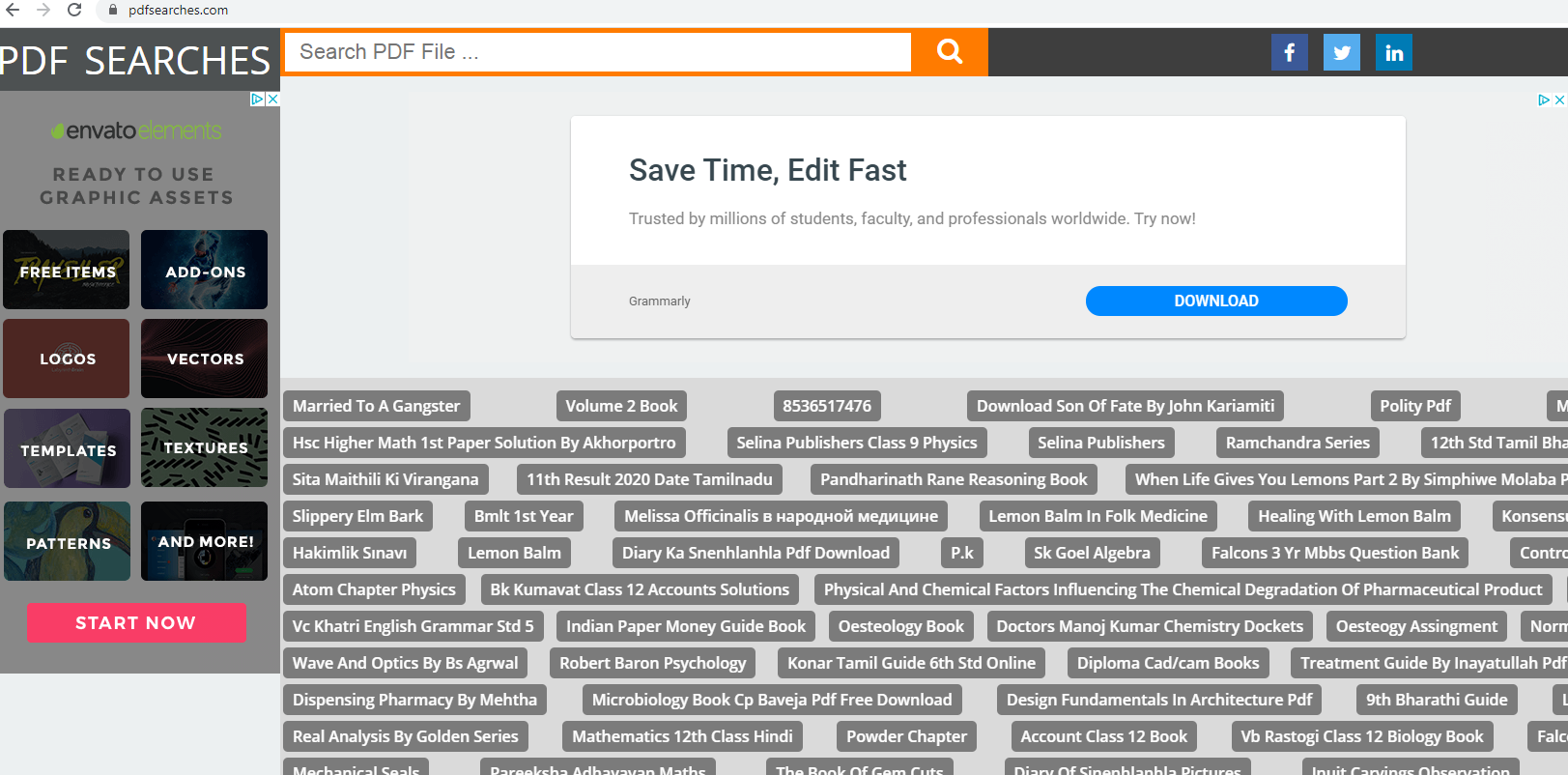Screen dimensions: 1568x775
Task: Close the Grammarly banner ad
Action: [x=1559, y=100]
